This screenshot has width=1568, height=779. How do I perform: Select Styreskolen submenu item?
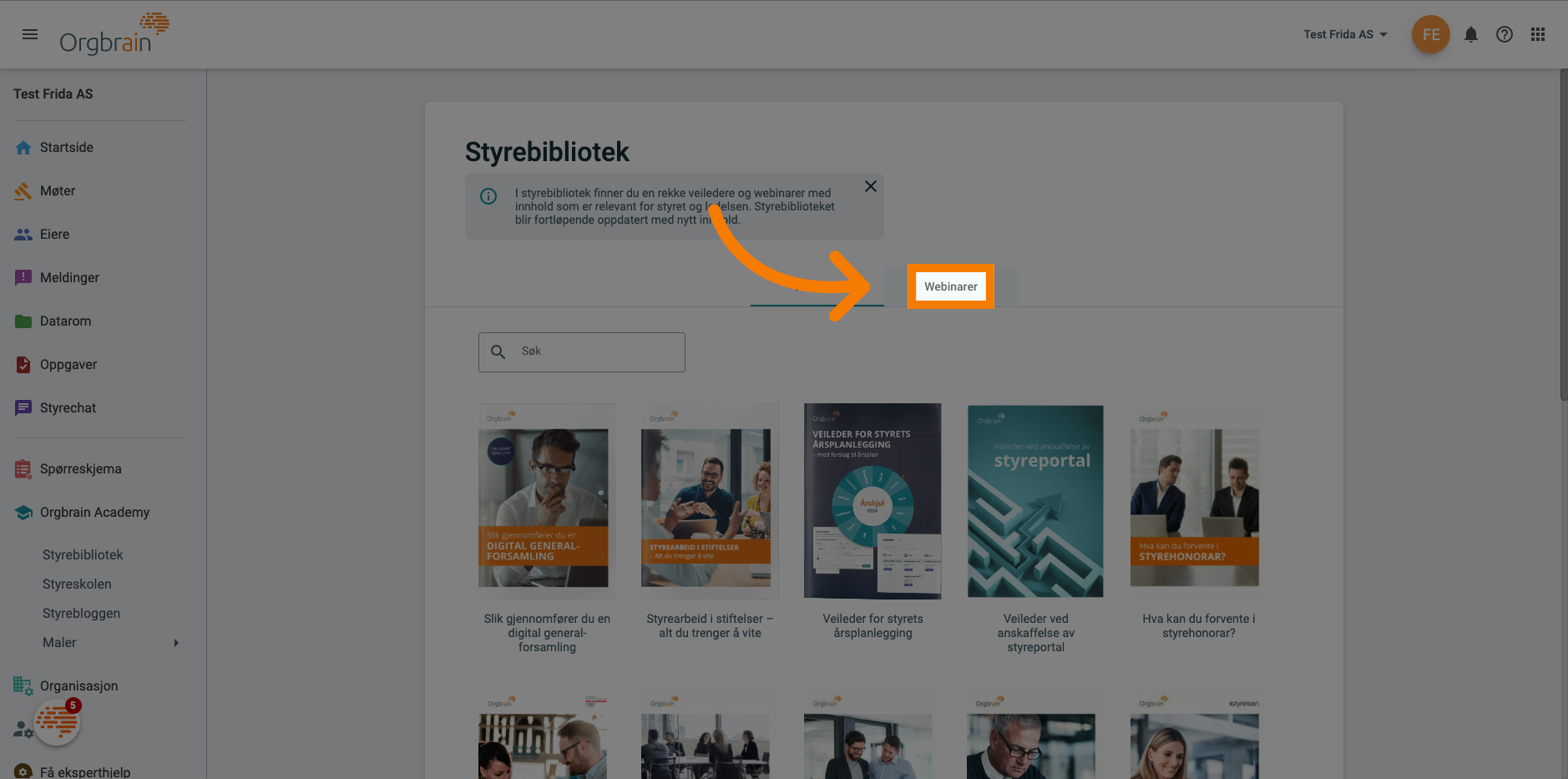pyautogui.click(x=77, y=584)
